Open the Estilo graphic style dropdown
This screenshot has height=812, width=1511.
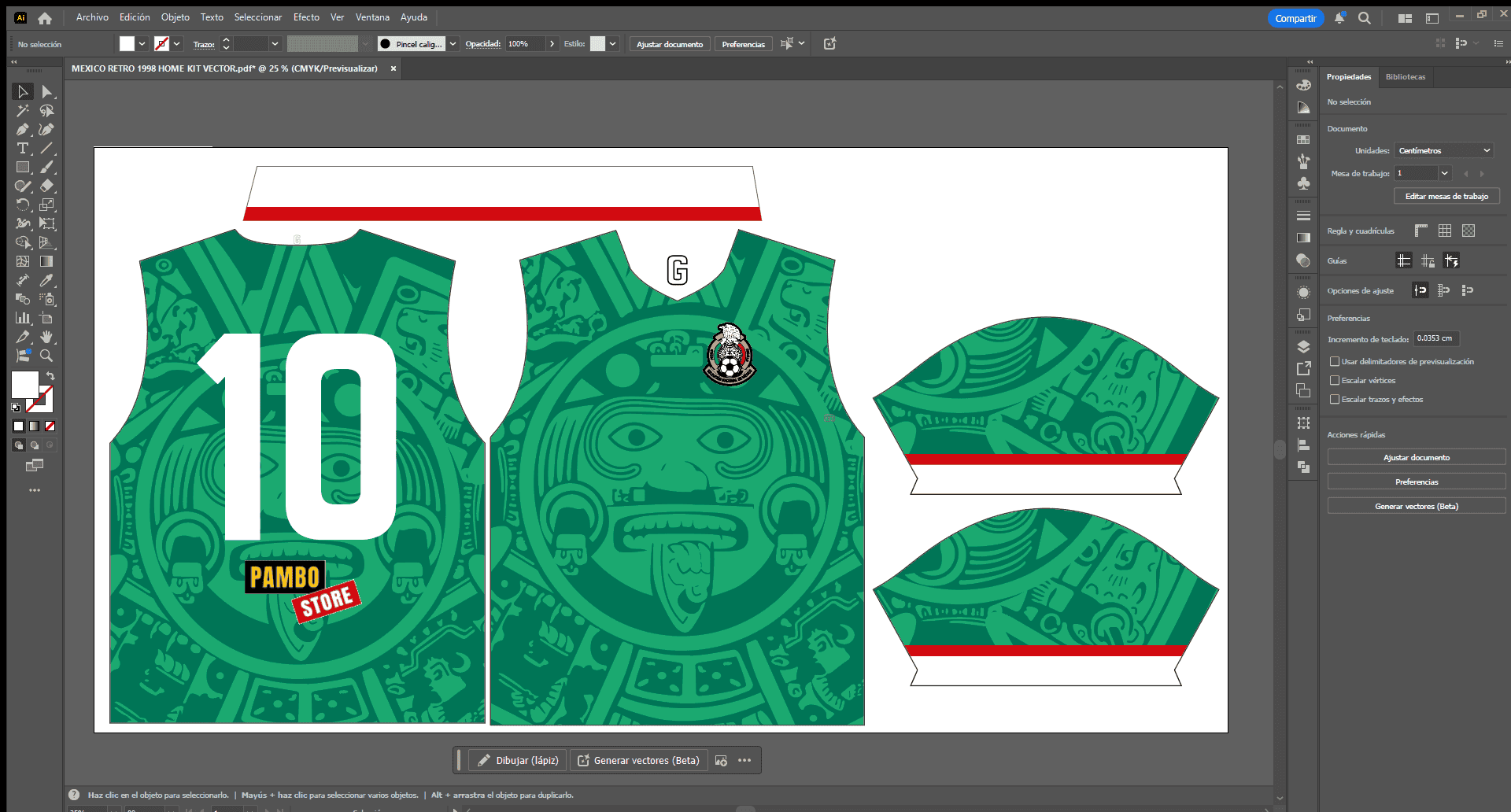(x=613, y=44)
